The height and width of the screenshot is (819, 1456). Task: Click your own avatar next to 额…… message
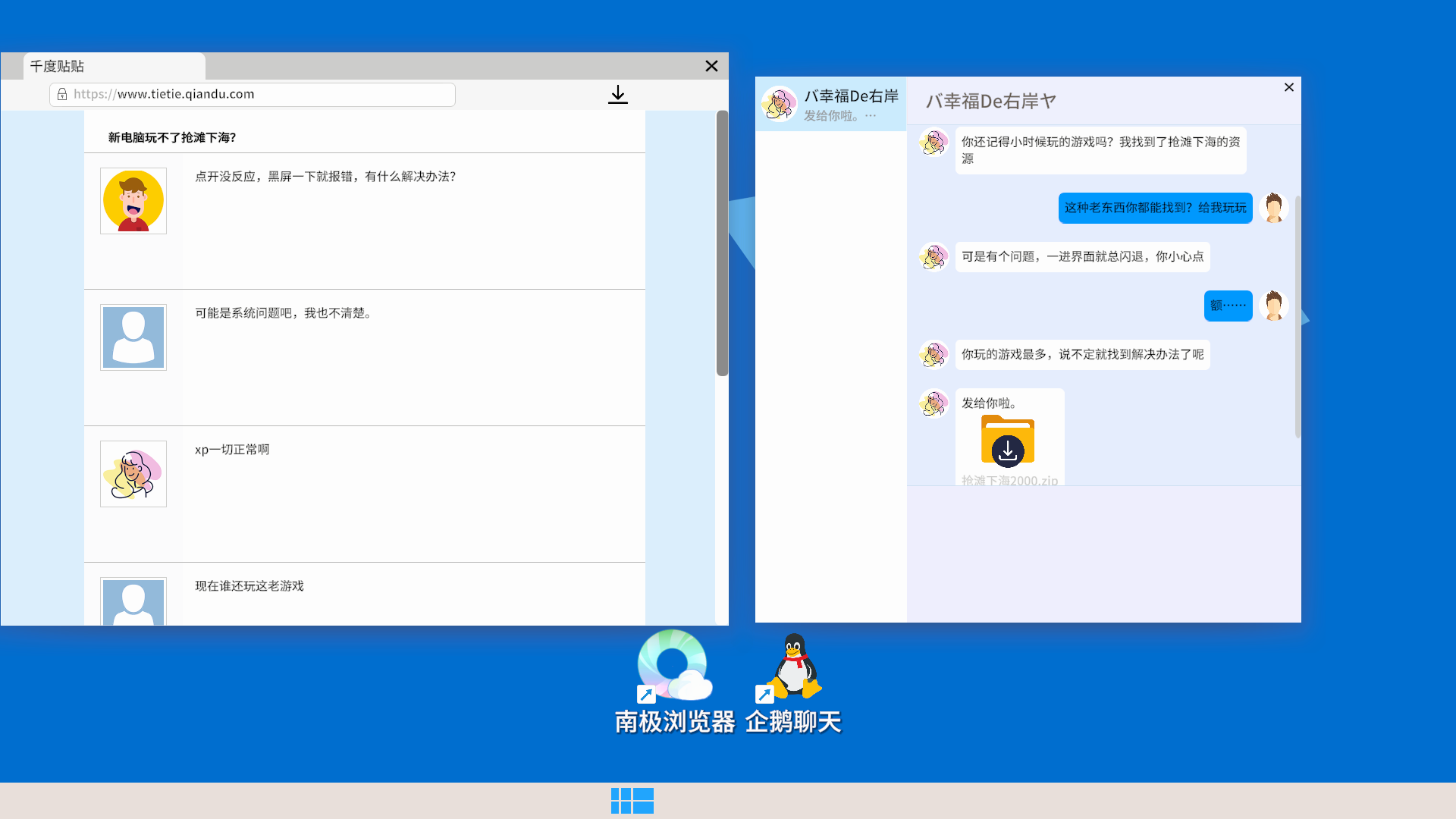[1273, 306]
